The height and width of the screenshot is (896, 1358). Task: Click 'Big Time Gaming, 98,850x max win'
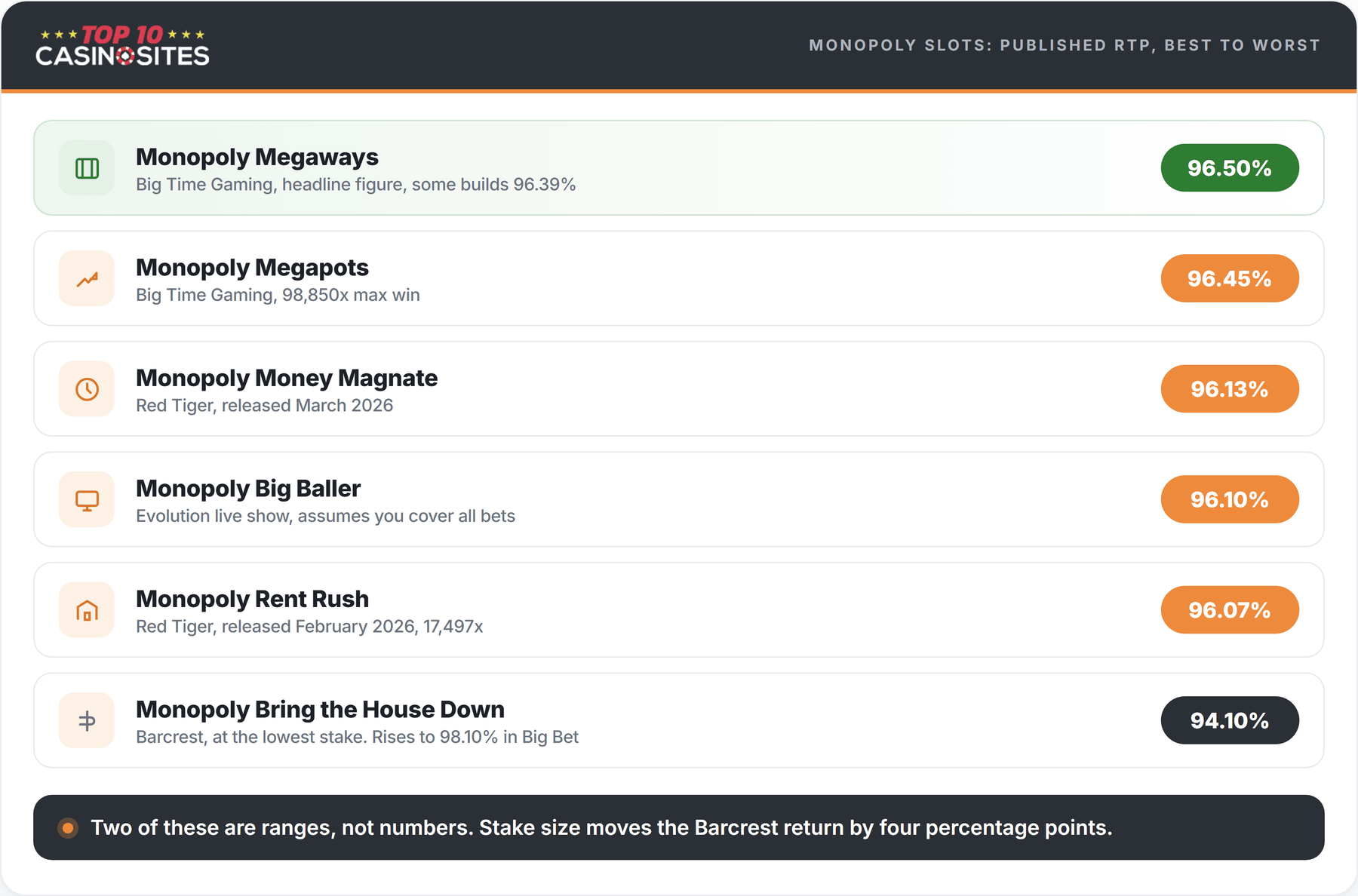pos(278,295)
